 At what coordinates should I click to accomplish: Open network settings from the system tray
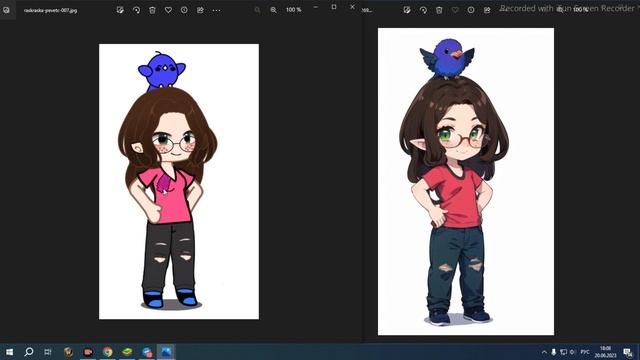[x=563, y=352]
